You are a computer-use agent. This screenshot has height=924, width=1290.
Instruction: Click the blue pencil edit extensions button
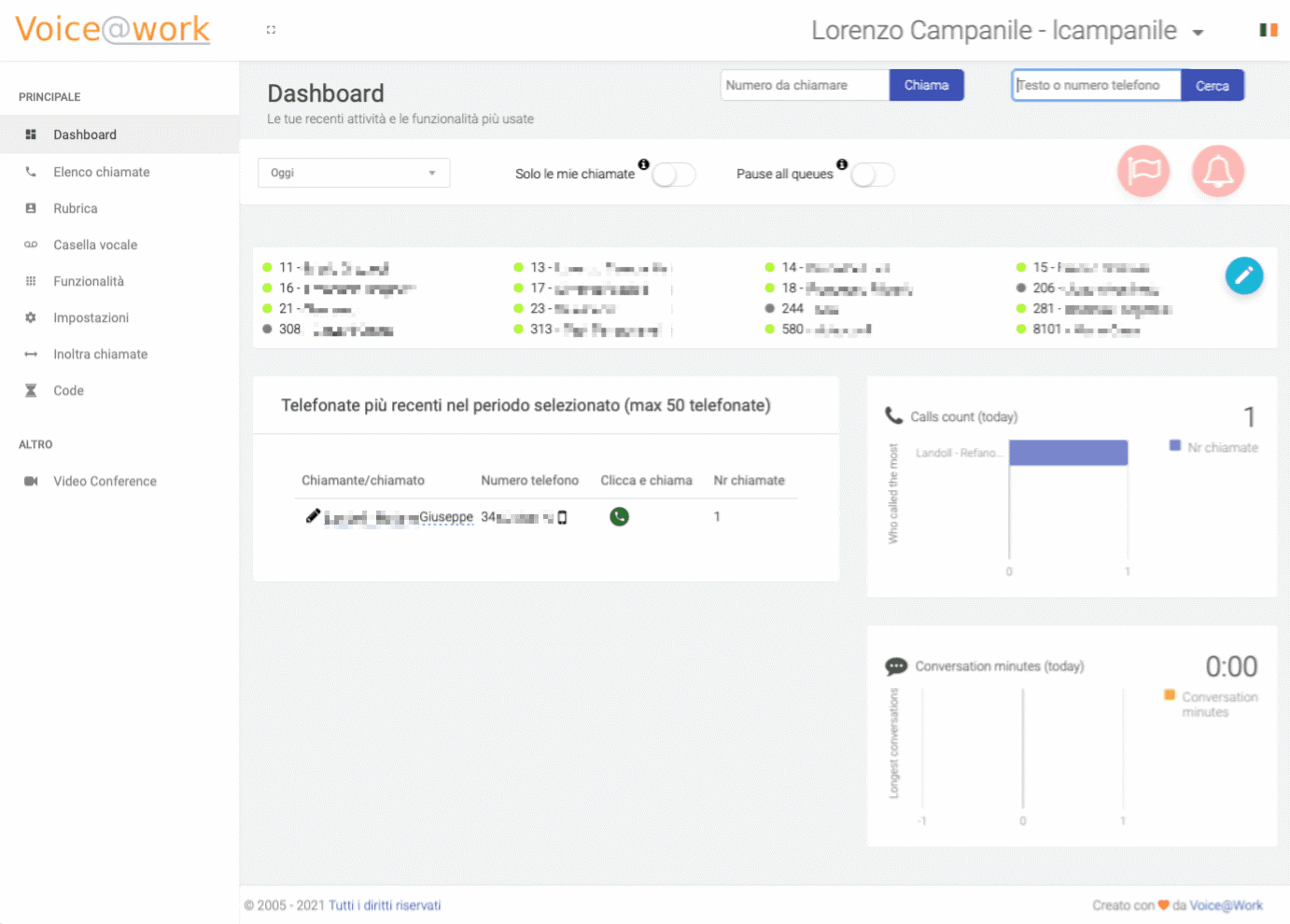(x=1244, y=275)
